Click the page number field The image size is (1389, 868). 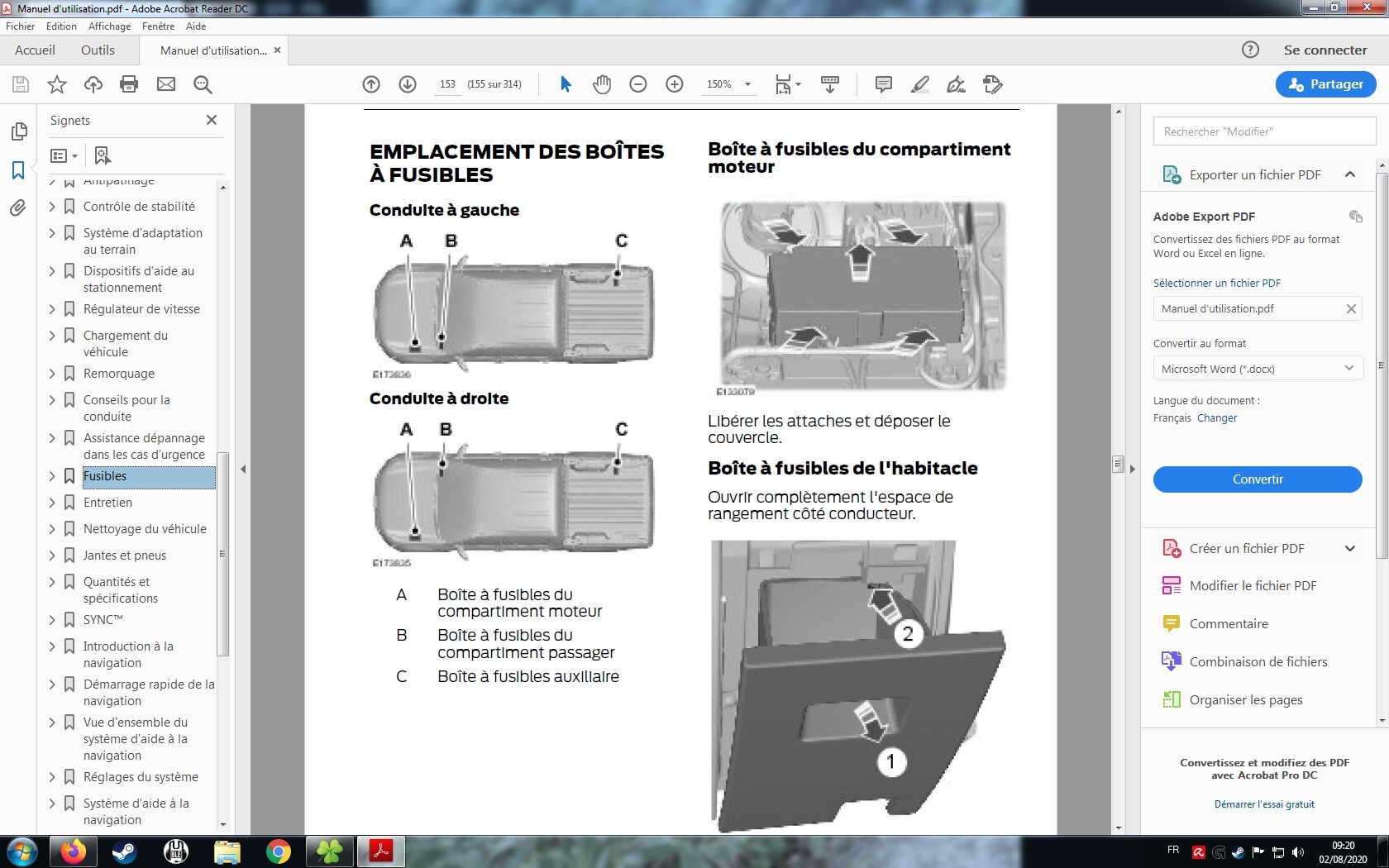pyautogui.click(x=447, y=84)
